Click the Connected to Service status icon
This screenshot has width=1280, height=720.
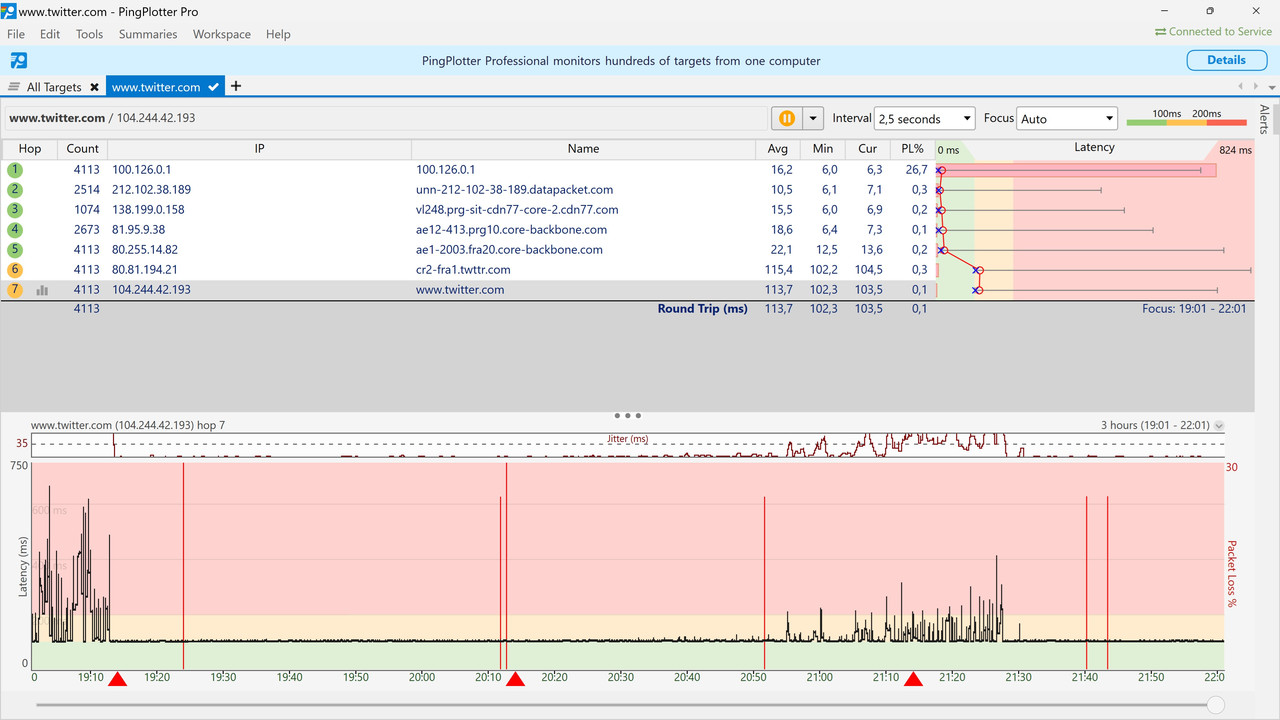1160,32
